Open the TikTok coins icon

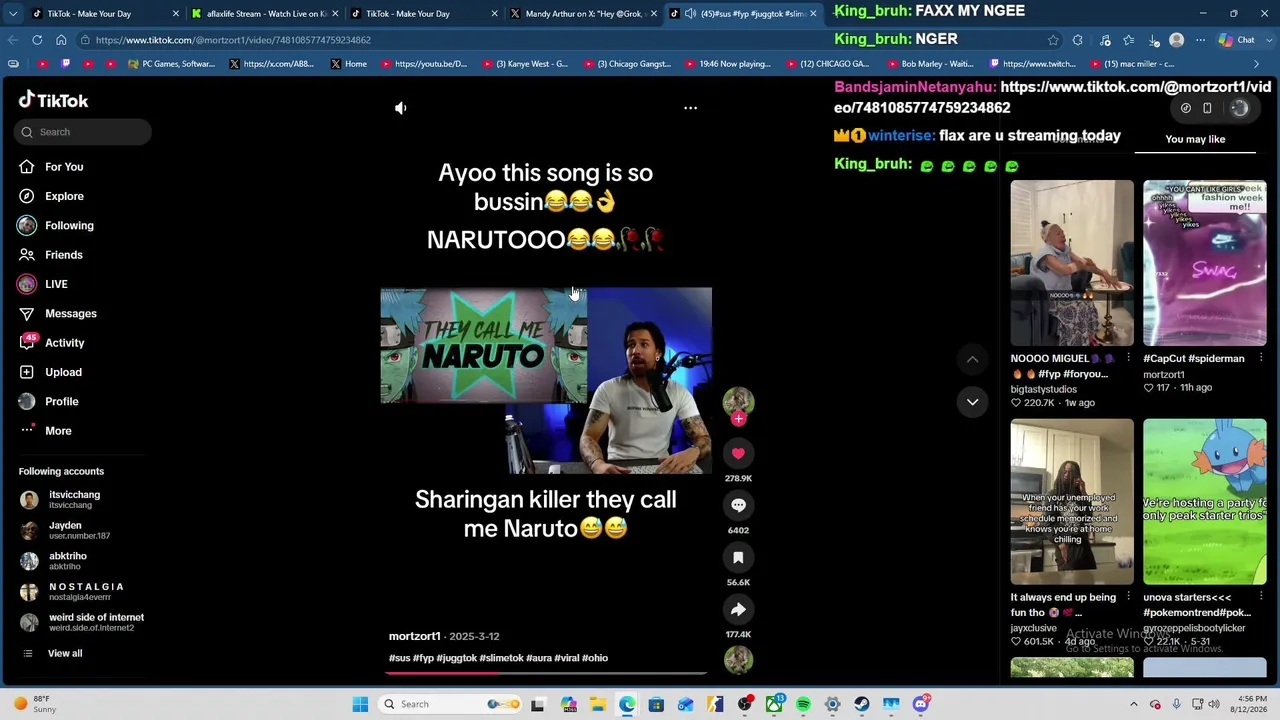click(1185, 108)
